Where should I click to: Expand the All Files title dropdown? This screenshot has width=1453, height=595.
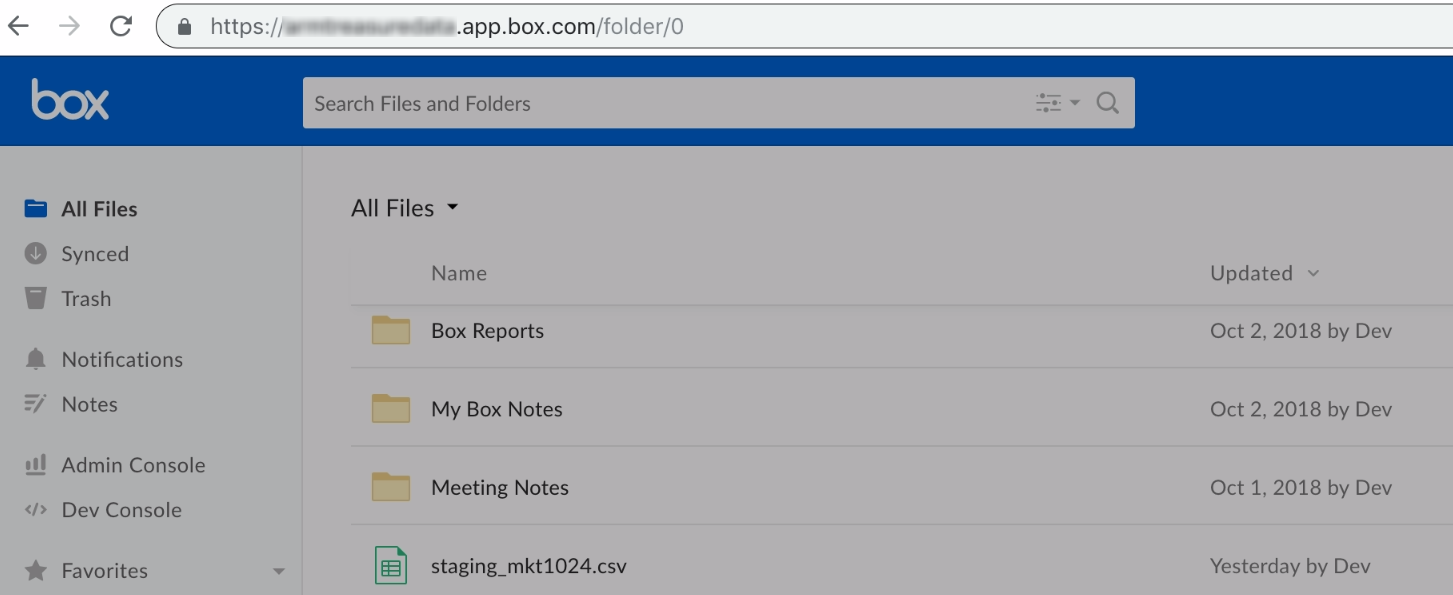452,208
